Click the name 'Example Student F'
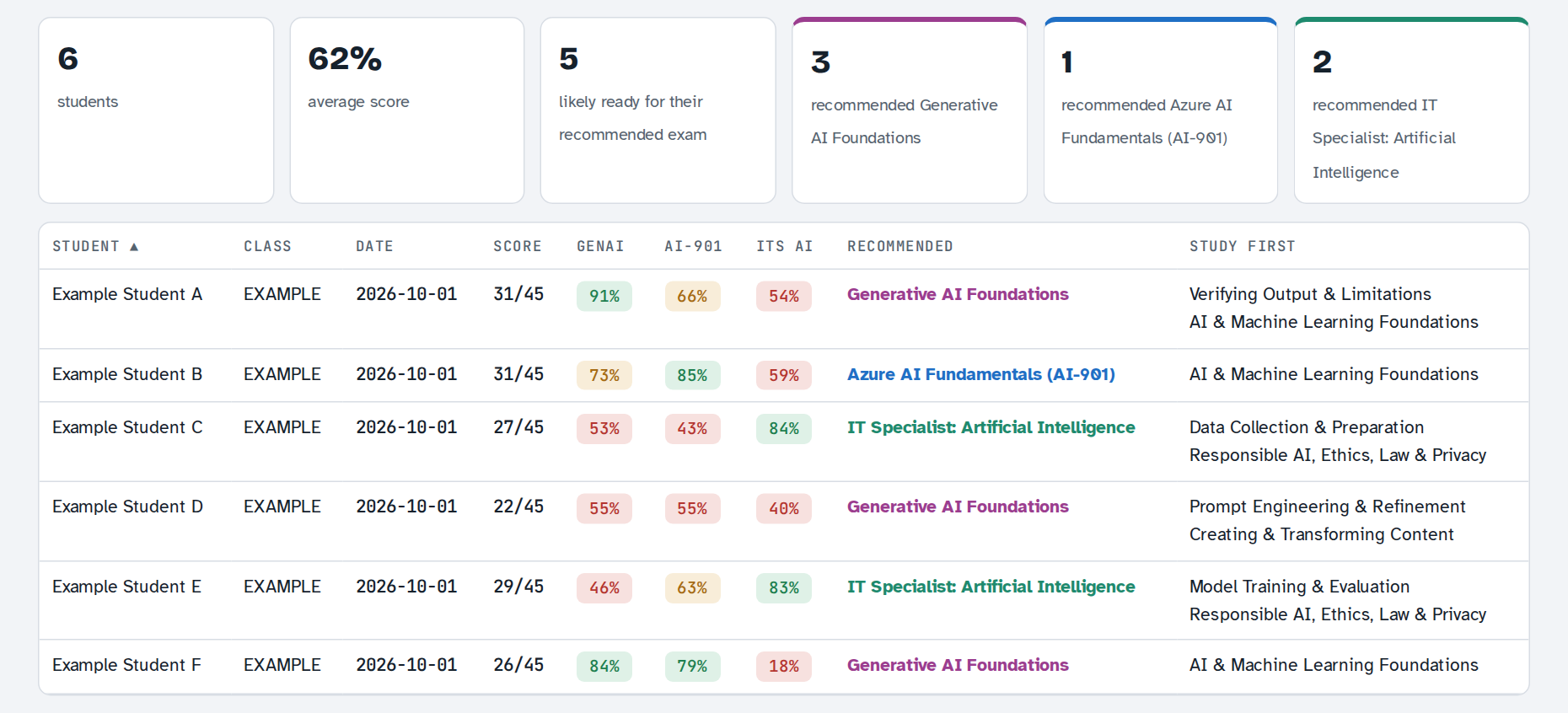Image resolution: width=1568 pixels, height=713 pixels. coord(126,665)
